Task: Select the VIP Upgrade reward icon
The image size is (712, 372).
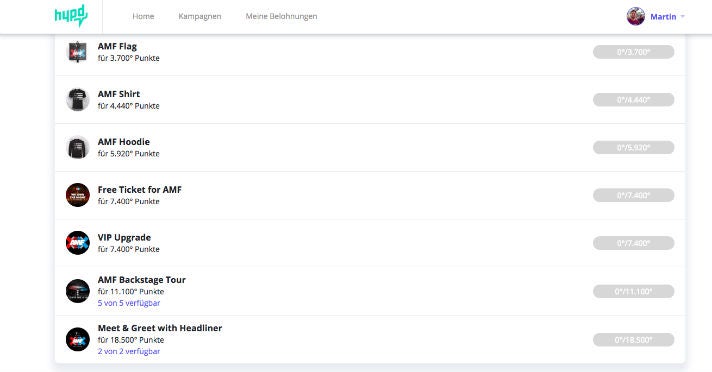Action: 78,243
